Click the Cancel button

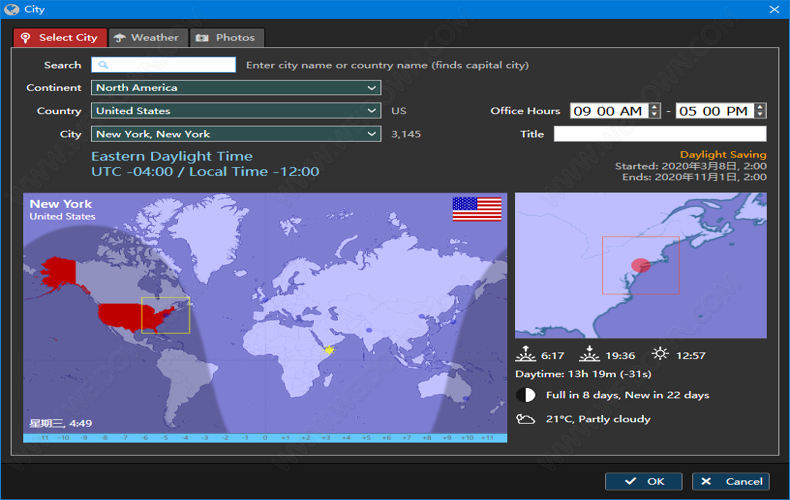click(731, 481)
